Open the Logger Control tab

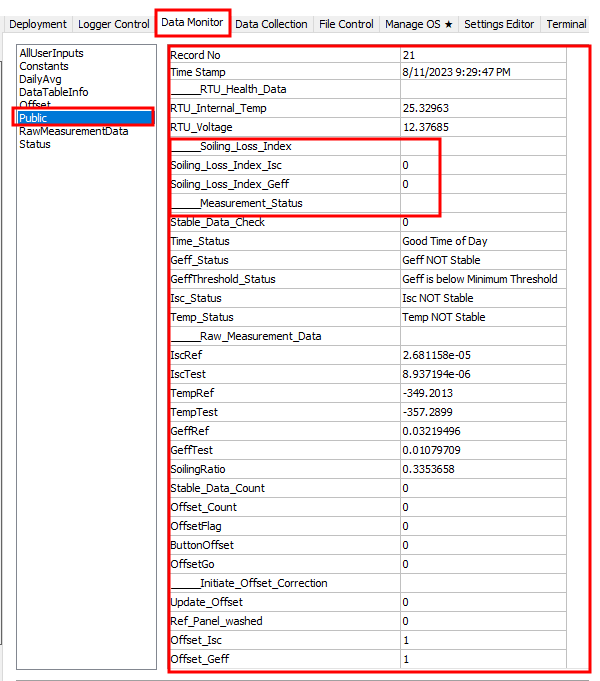click(x=113, y=24)
